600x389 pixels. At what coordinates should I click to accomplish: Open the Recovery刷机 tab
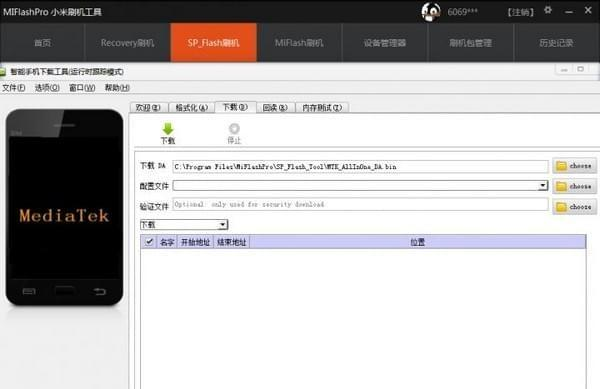tap(127, 43)
